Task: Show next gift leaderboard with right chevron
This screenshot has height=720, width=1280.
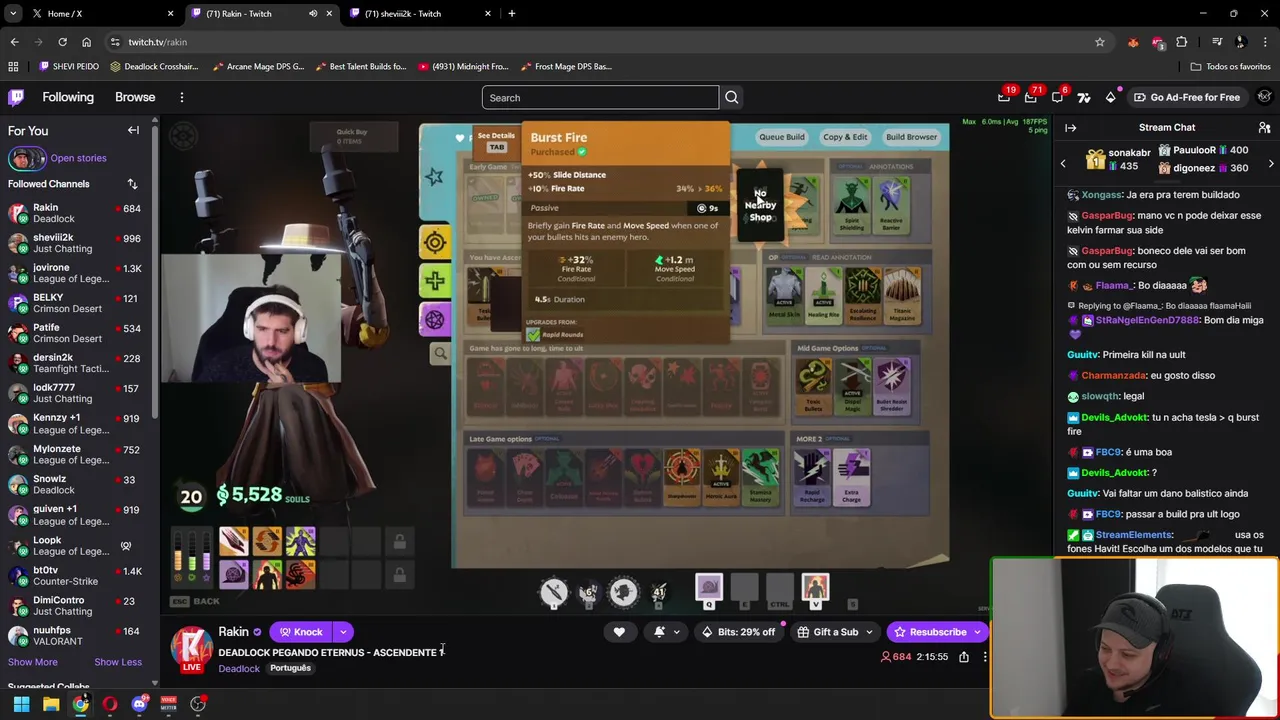Action: coord(1271,164)
